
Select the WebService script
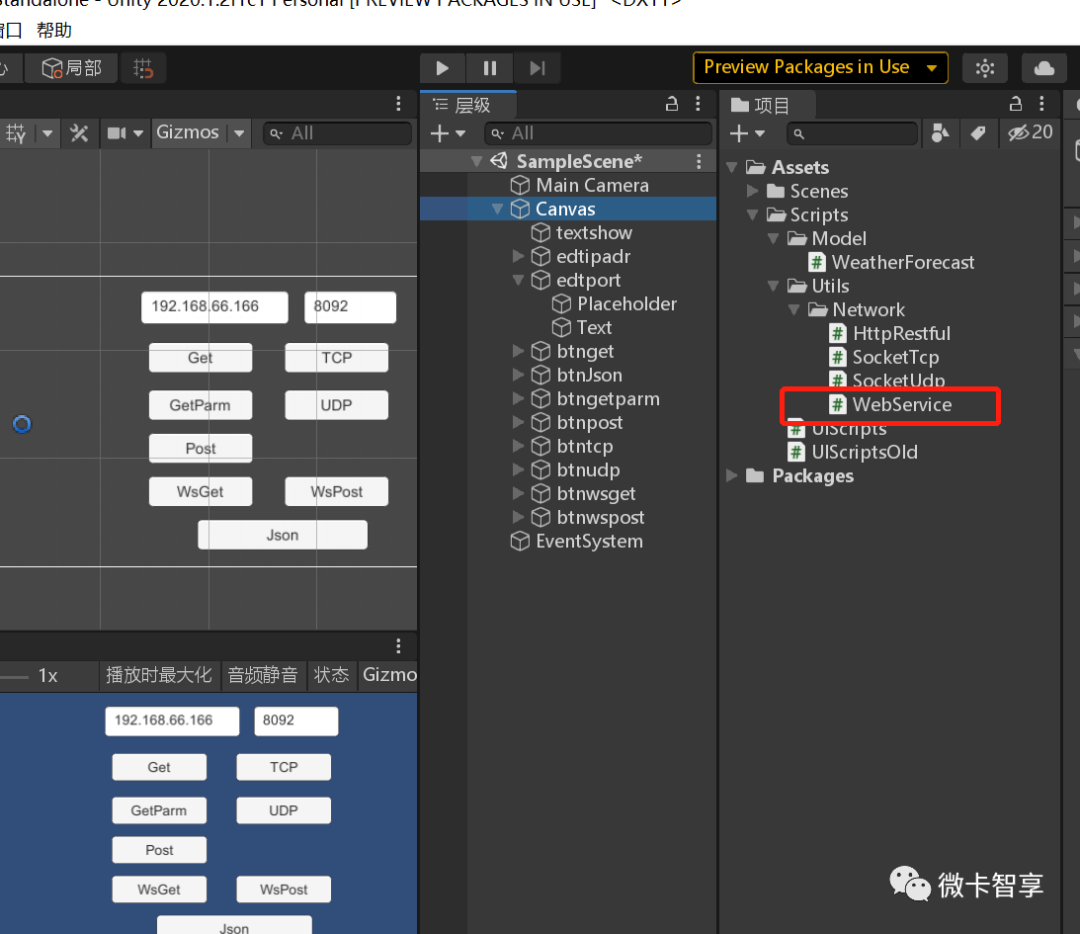click(x=891, y=405)
